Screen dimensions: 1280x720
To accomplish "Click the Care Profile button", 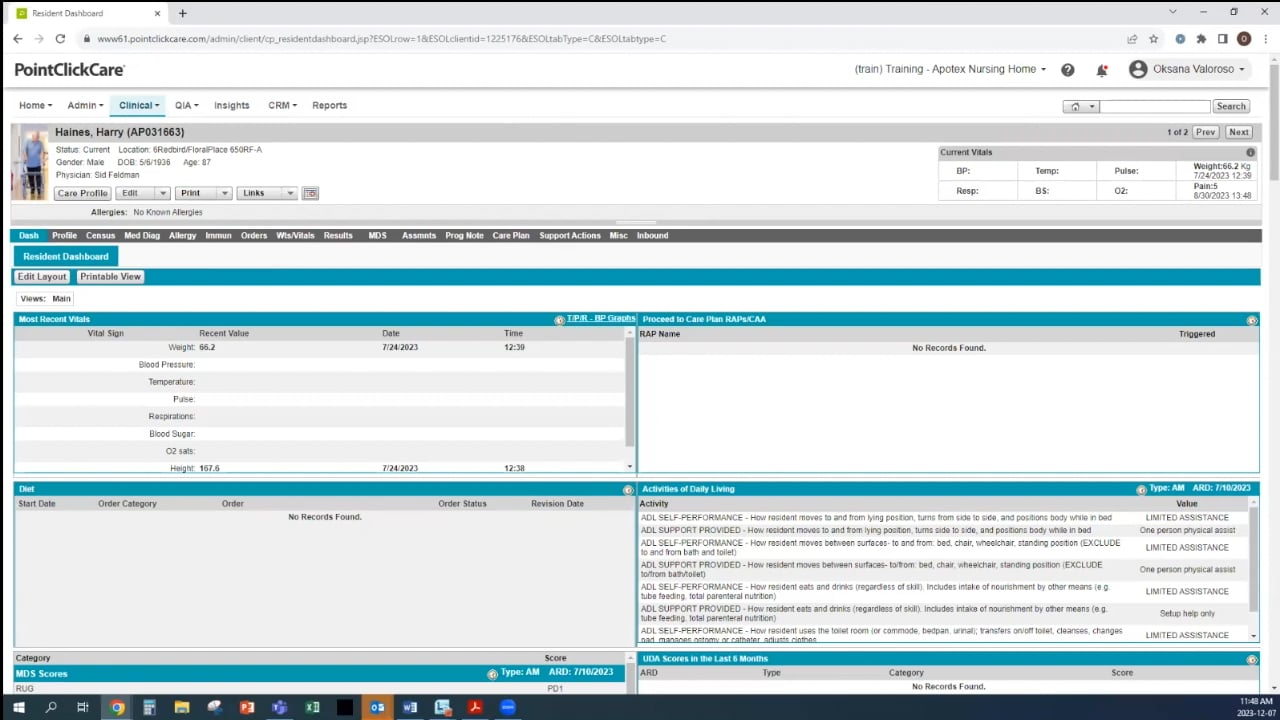I will point(82,193).
